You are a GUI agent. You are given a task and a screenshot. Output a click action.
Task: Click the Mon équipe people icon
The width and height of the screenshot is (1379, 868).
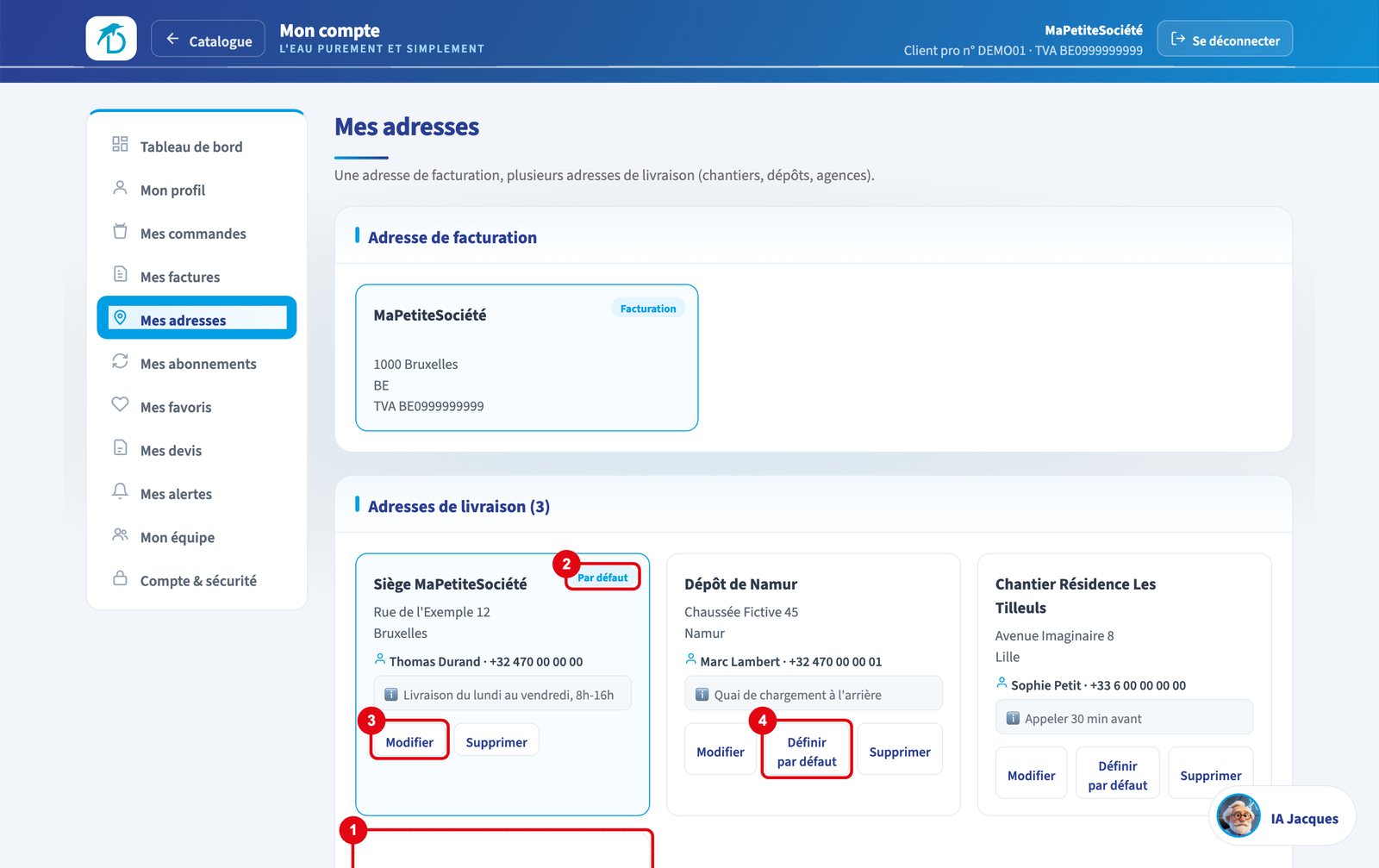pos(120,535)
